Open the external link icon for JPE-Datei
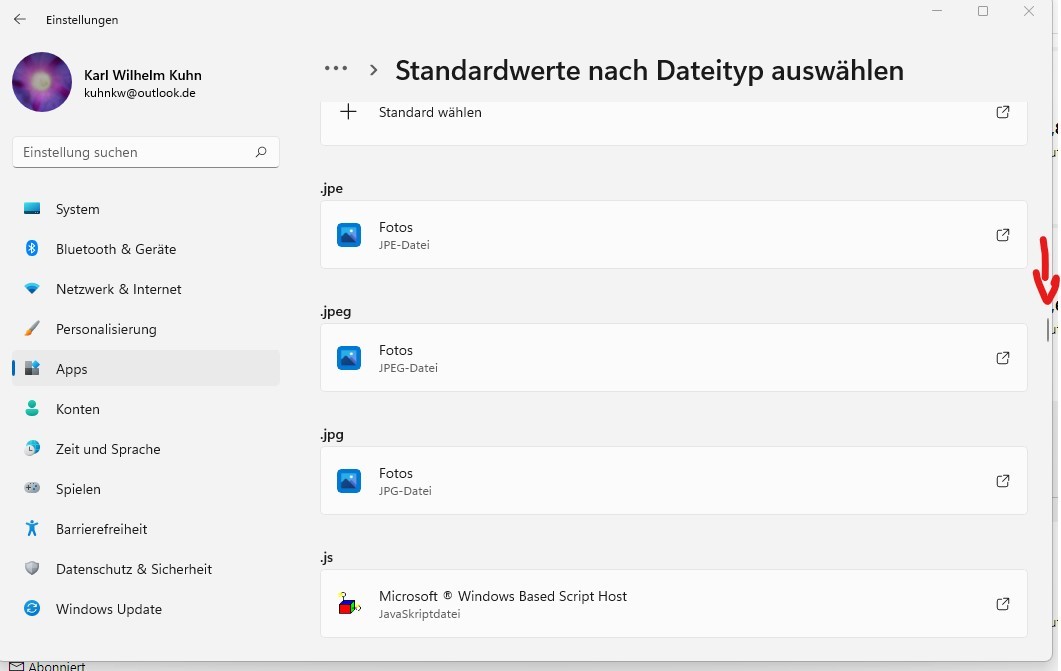This screenshot has height=671, width=1061. coord(1003,235)
